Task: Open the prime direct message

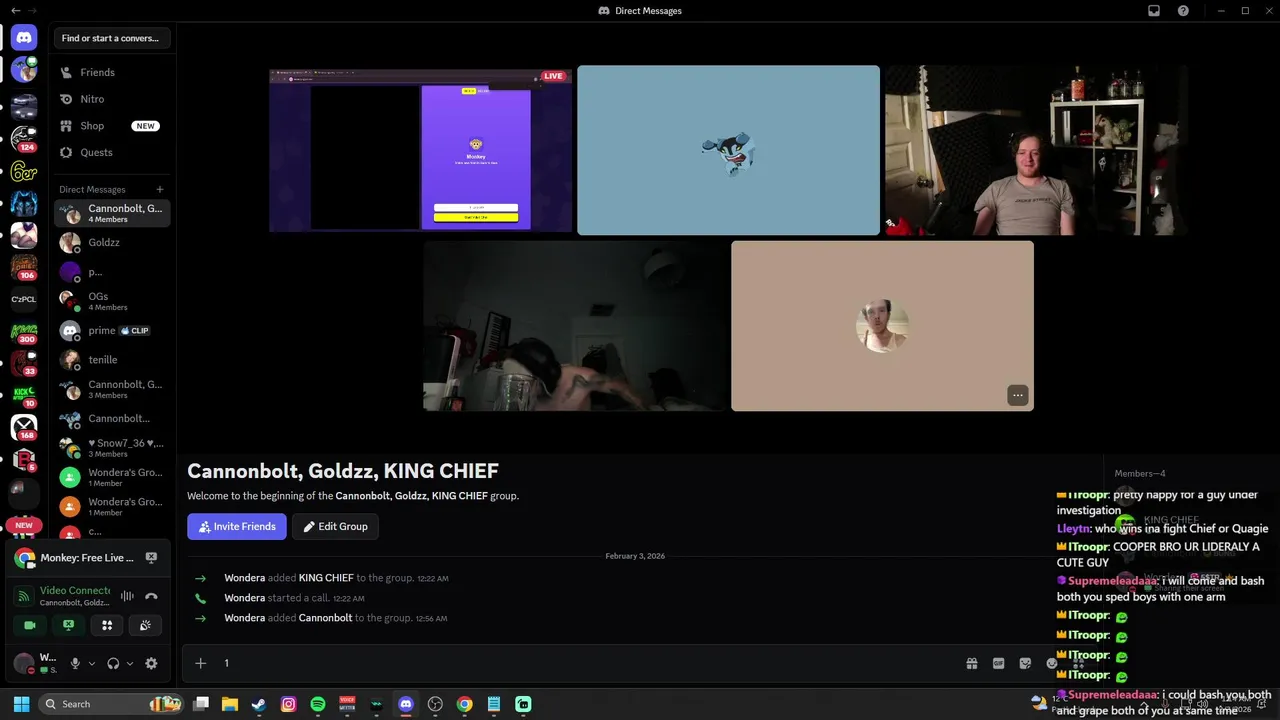Action: click(x=112, y=330)
